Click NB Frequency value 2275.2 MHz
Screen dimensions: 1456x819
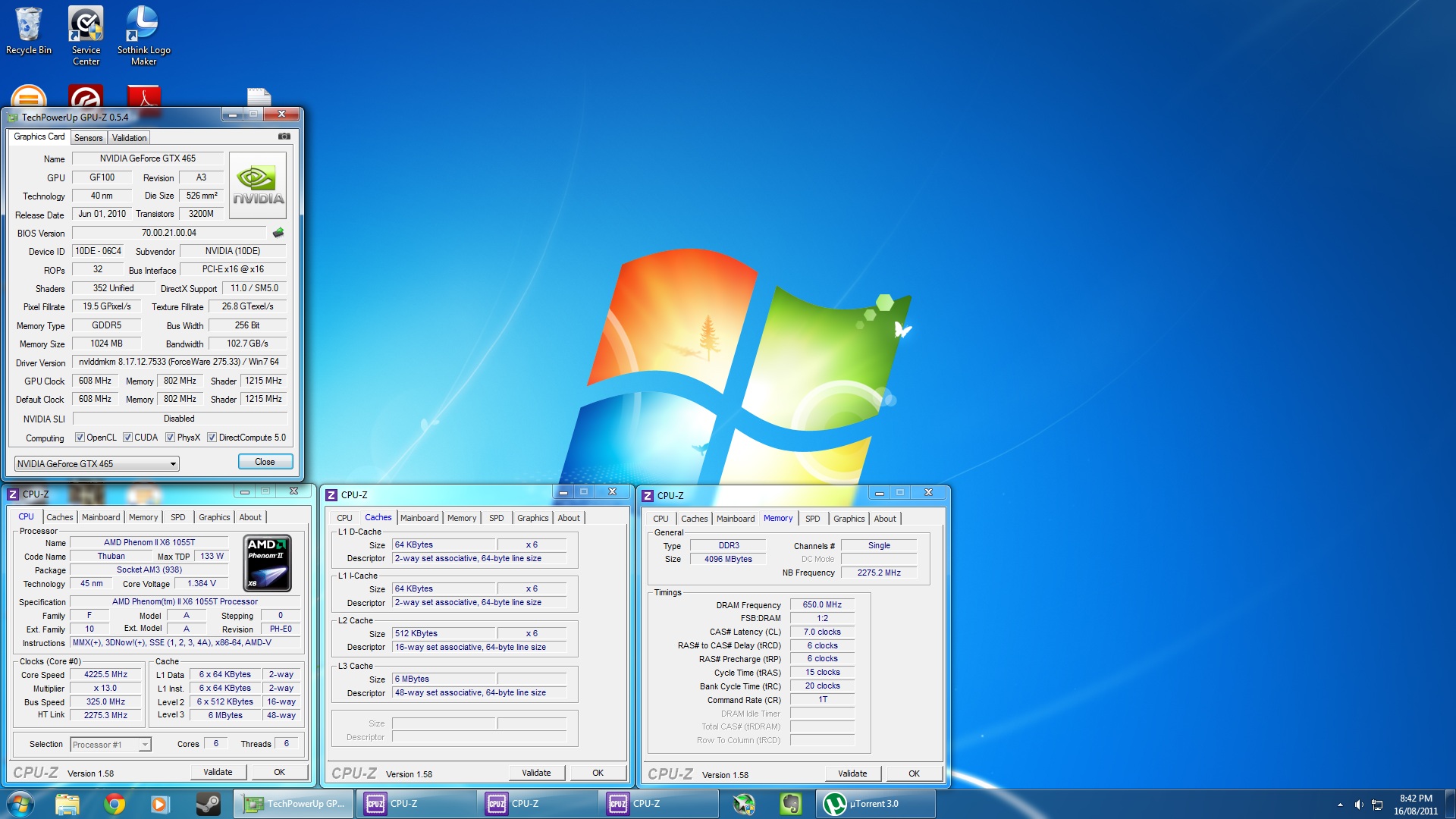879,573
